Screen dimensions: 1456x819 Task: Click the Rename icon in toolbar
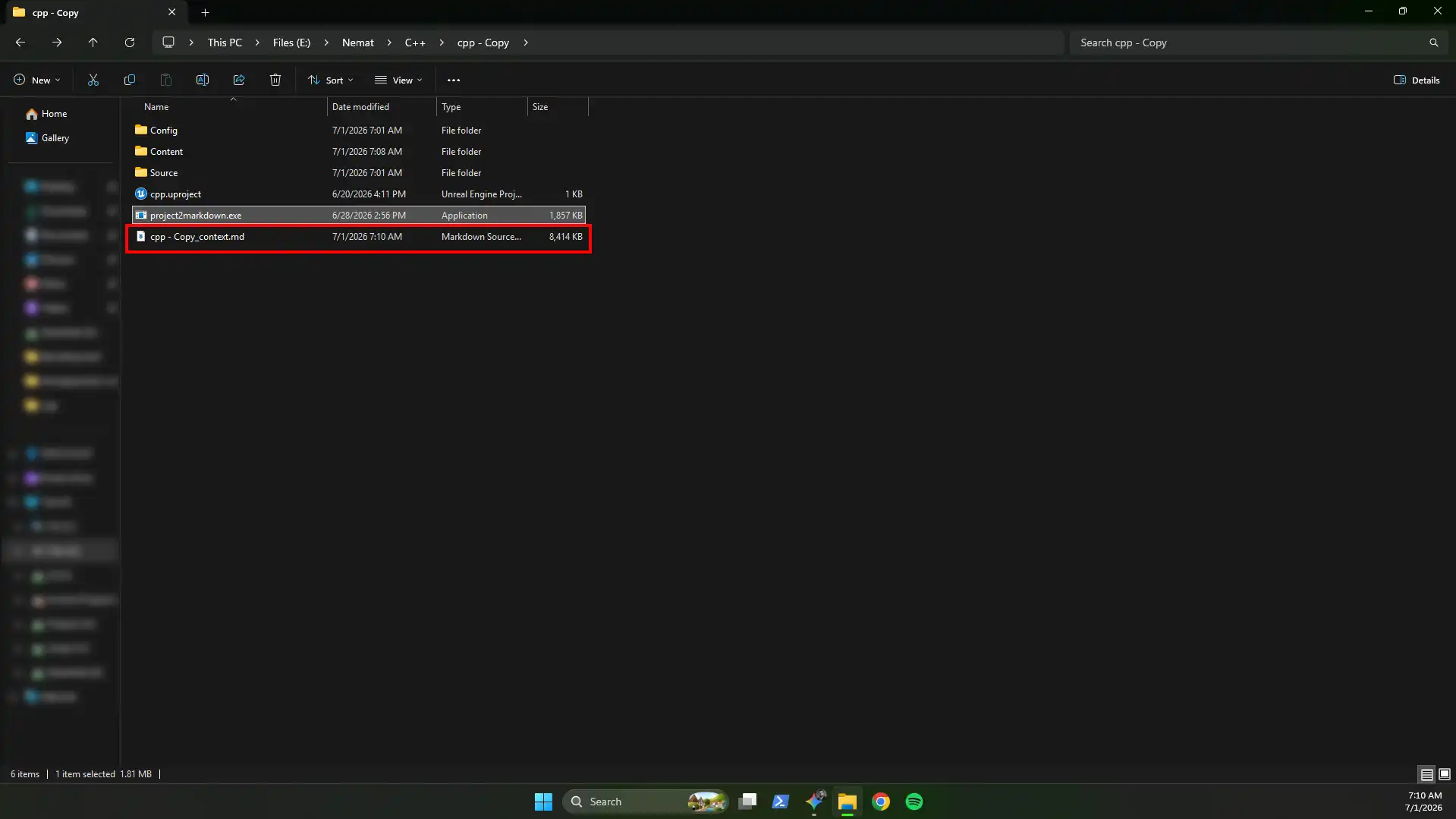[x=203, y=80]
